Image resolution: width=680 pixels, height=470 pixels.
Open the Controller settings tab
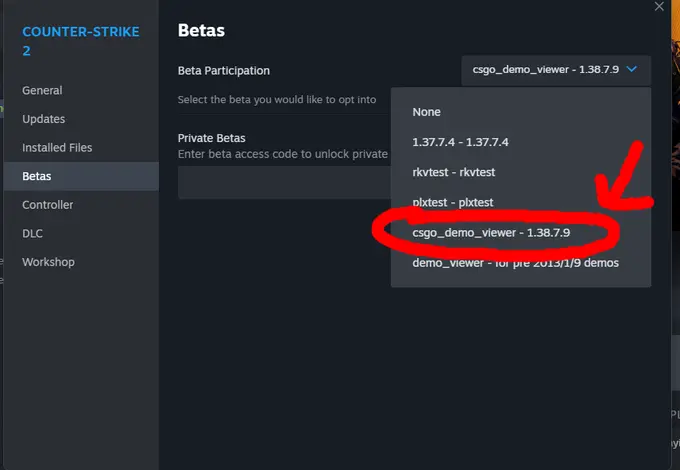point(48,205)
